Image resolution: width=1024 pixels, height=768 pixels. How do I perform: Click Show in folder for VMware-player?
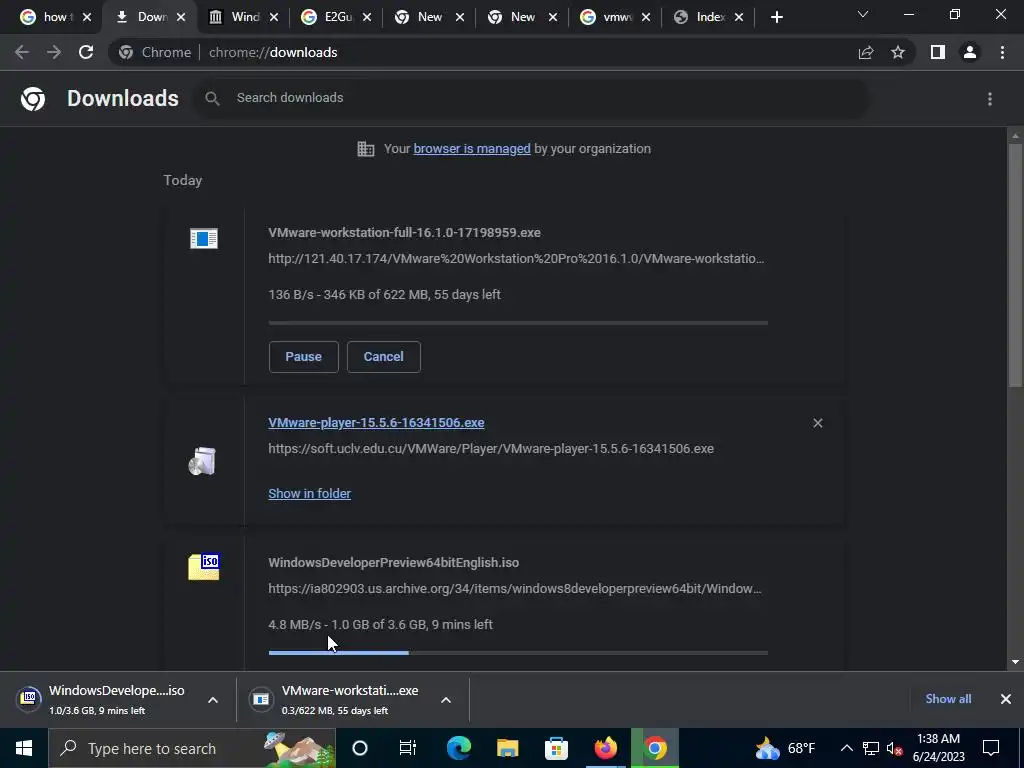310,494
